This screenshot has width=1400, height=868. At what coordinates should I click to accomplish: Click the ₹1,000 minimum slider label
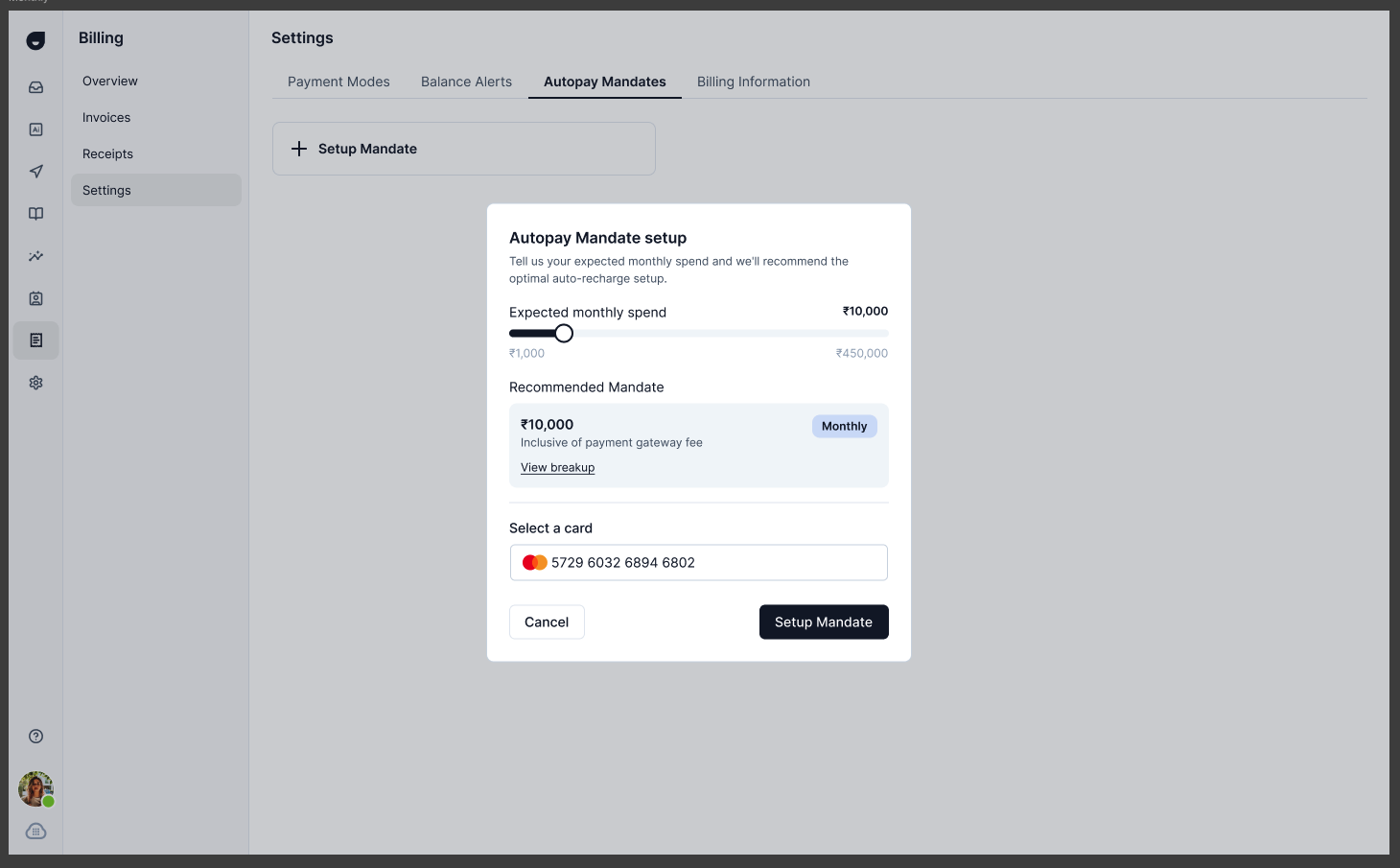click(526, 354)
